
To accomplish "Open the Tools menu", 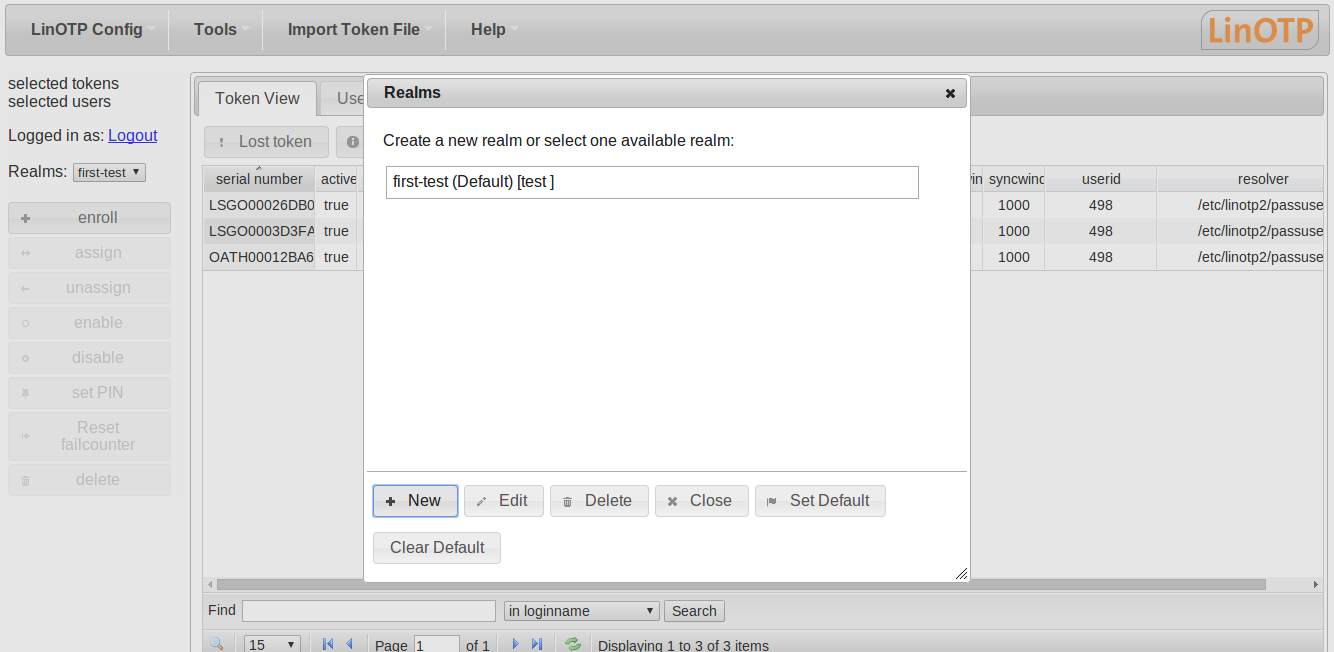I will (215, 29).
